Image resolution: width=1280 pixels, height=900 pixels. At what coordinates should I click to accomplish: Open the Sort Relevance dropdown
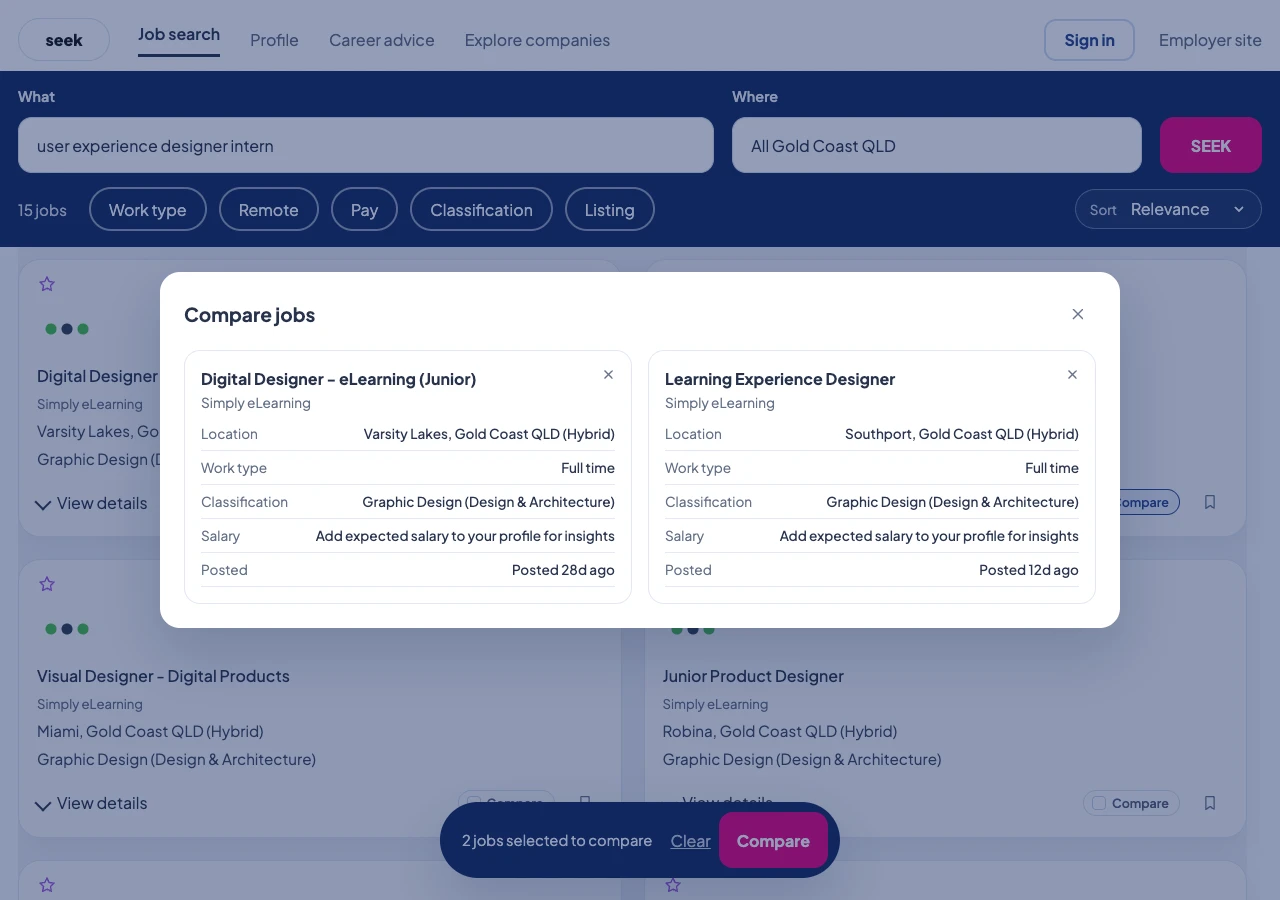(1168, 209)
